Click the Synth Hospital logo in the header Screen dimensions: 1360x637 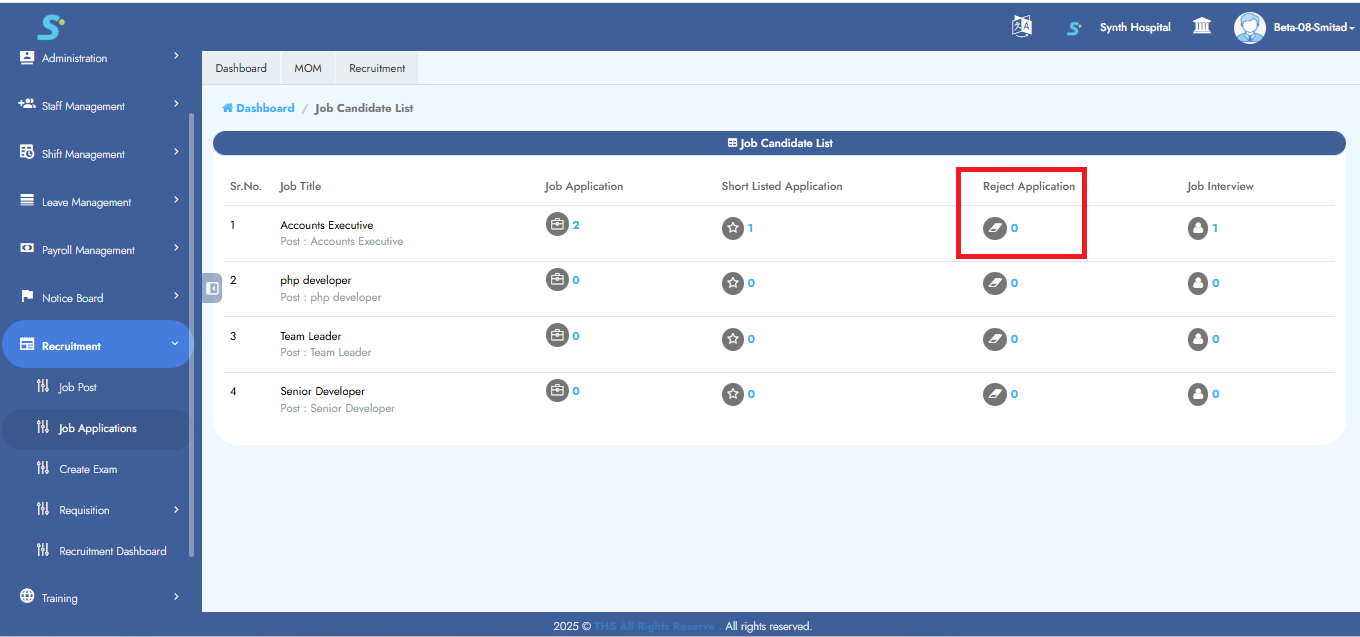coord(1074,27)
